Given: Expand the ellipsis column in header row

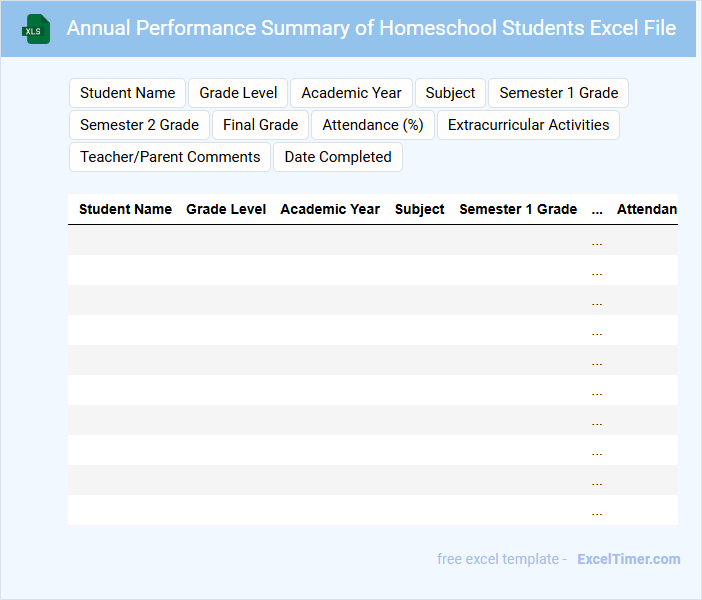Looking at the screenshot, I should pos(597,210).
